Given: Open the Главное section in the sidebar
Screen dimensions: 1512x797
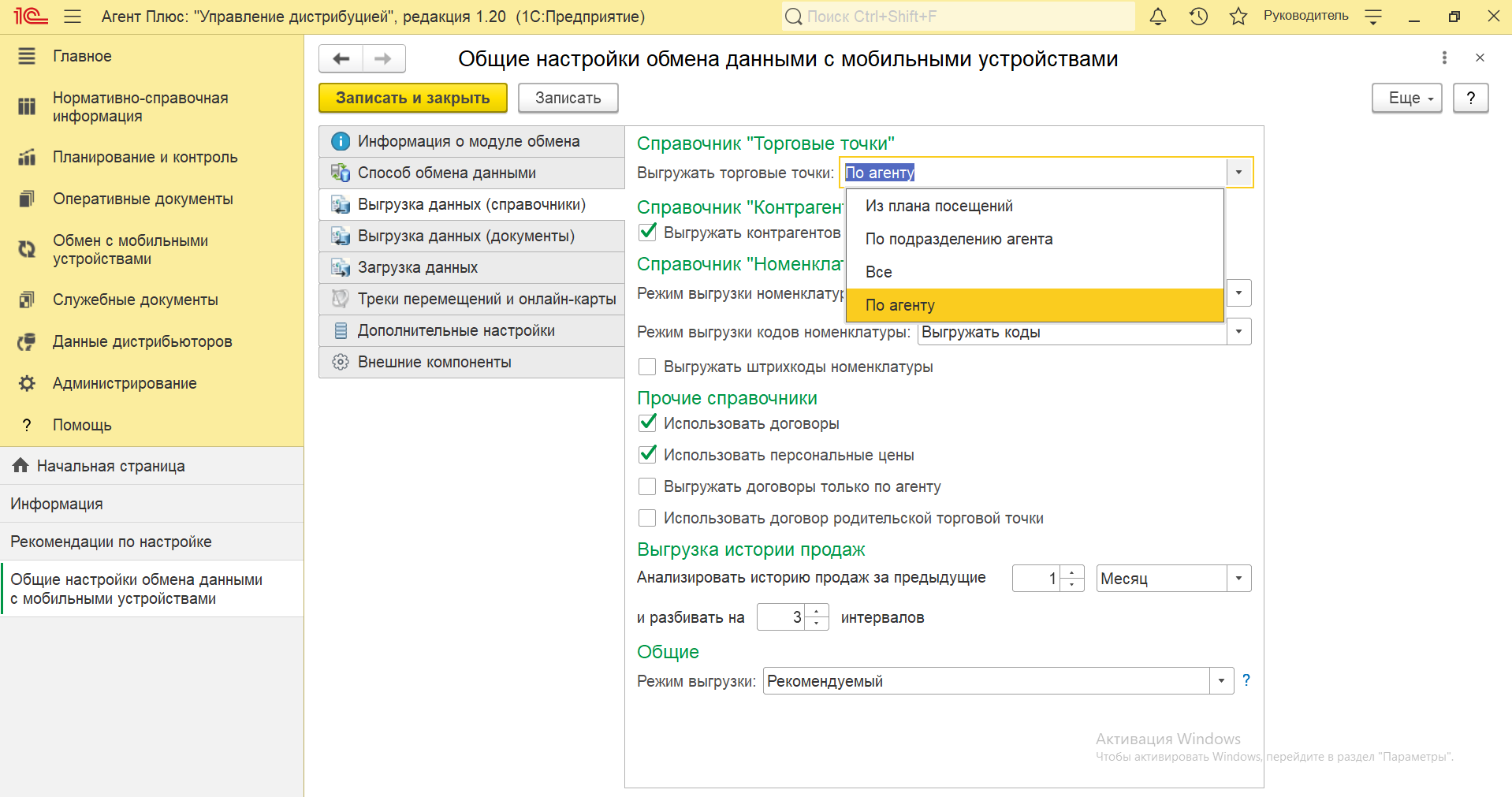Looking at the screenshot, I should [151, 56].
